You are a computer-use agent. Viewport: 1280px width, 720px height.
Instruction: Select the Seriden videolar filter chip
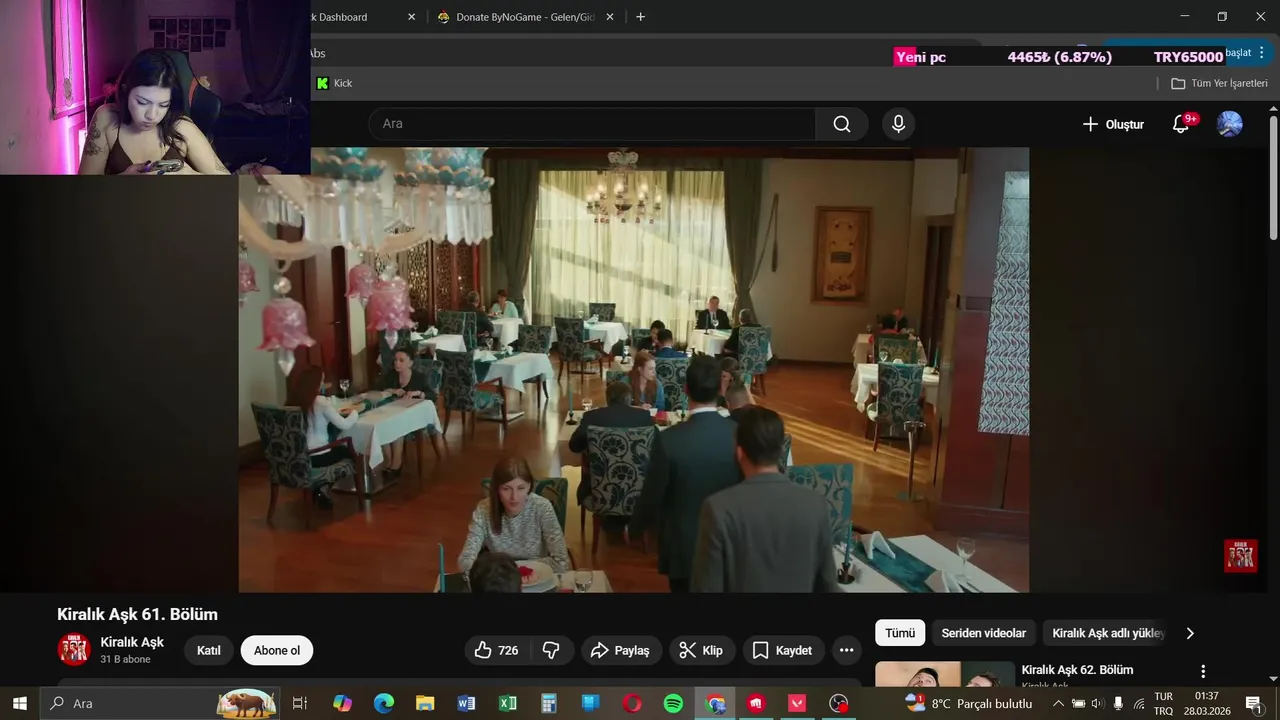click(983, 633)
